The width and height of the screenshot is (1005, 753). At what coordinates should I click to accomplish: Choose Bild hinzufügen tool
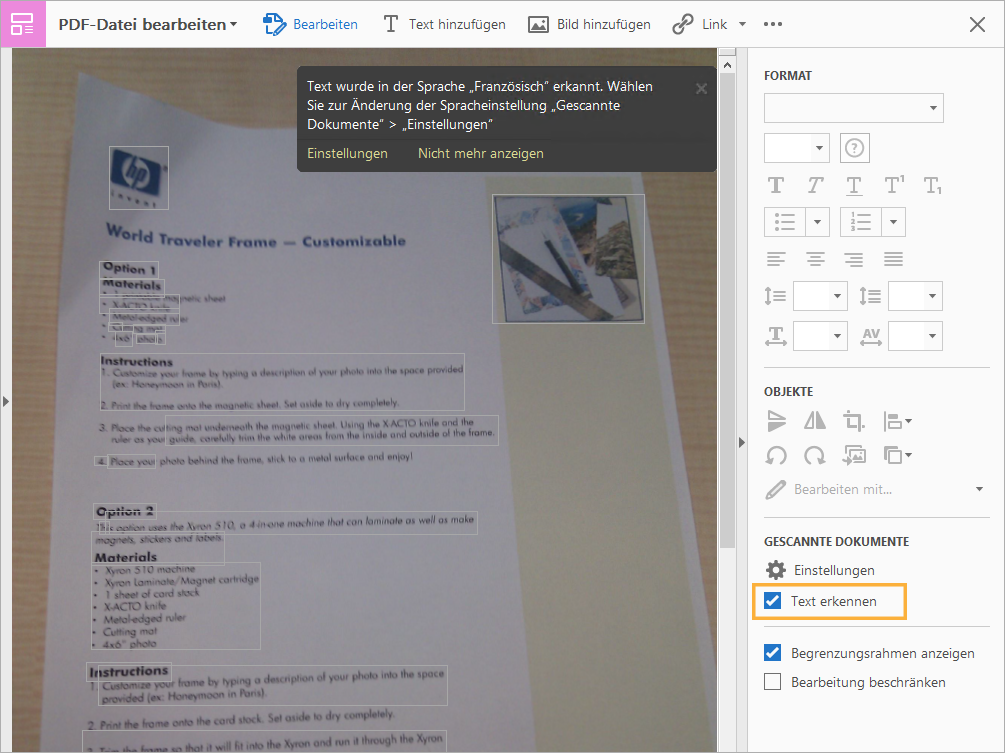pos(589,24)
